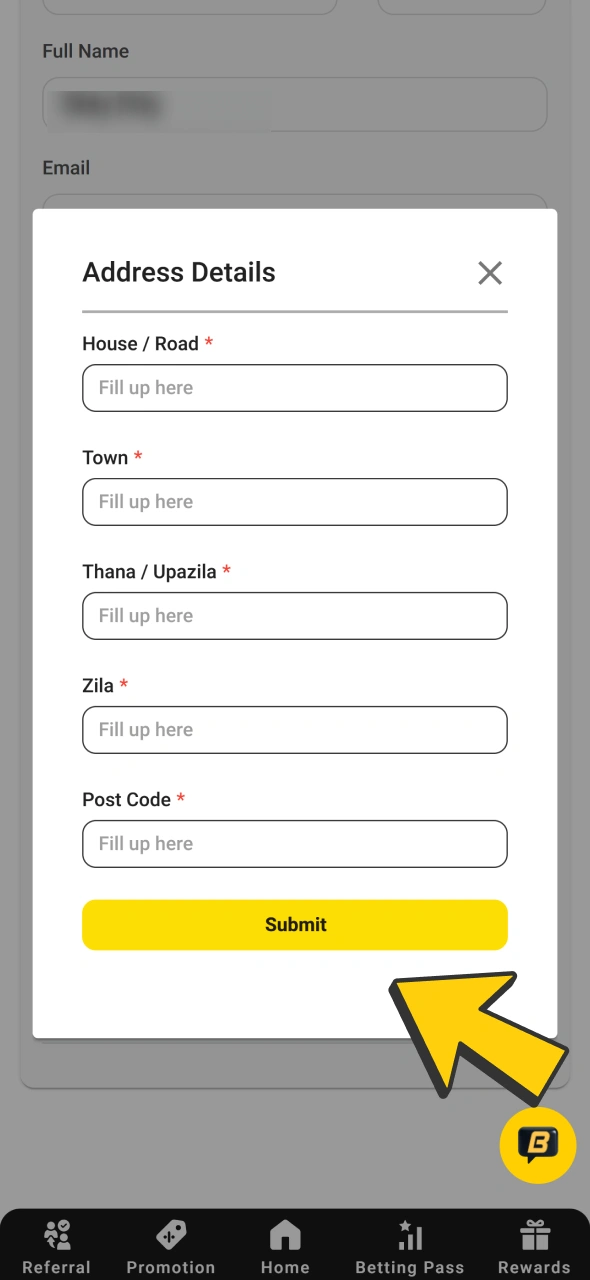Focus the Post Code input field
590x1280 pixels.
(294, 844)
